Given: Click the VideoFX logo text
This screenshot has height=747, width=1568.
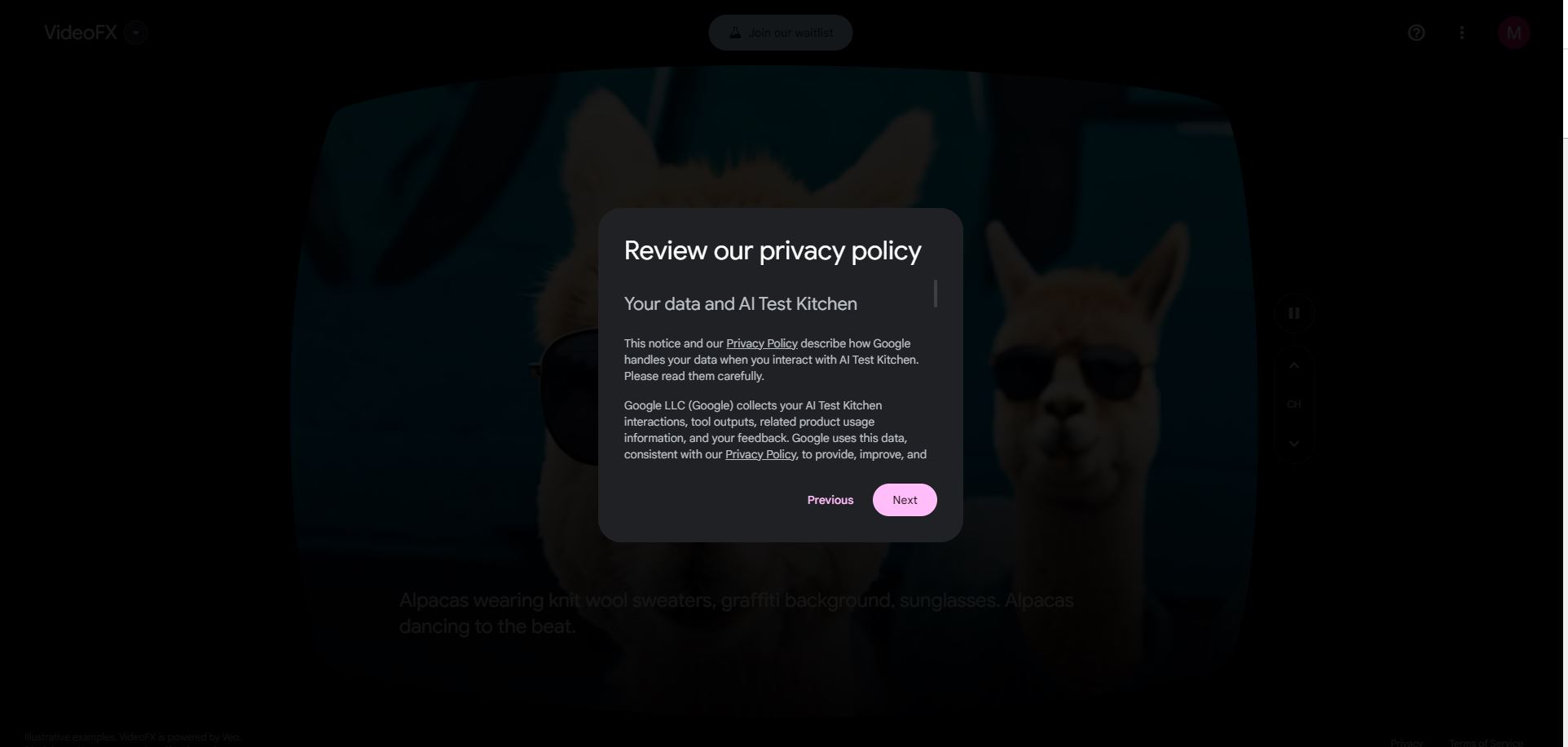Looking at the screenshot, I should point(81,33).
